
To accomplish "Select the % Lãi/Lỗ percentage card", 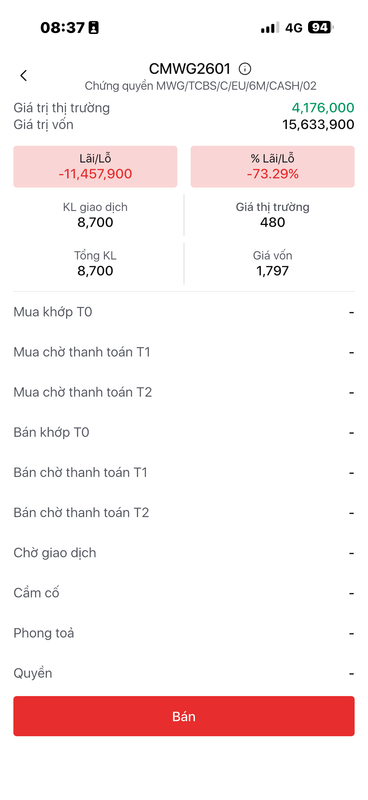I will (273, 166).
